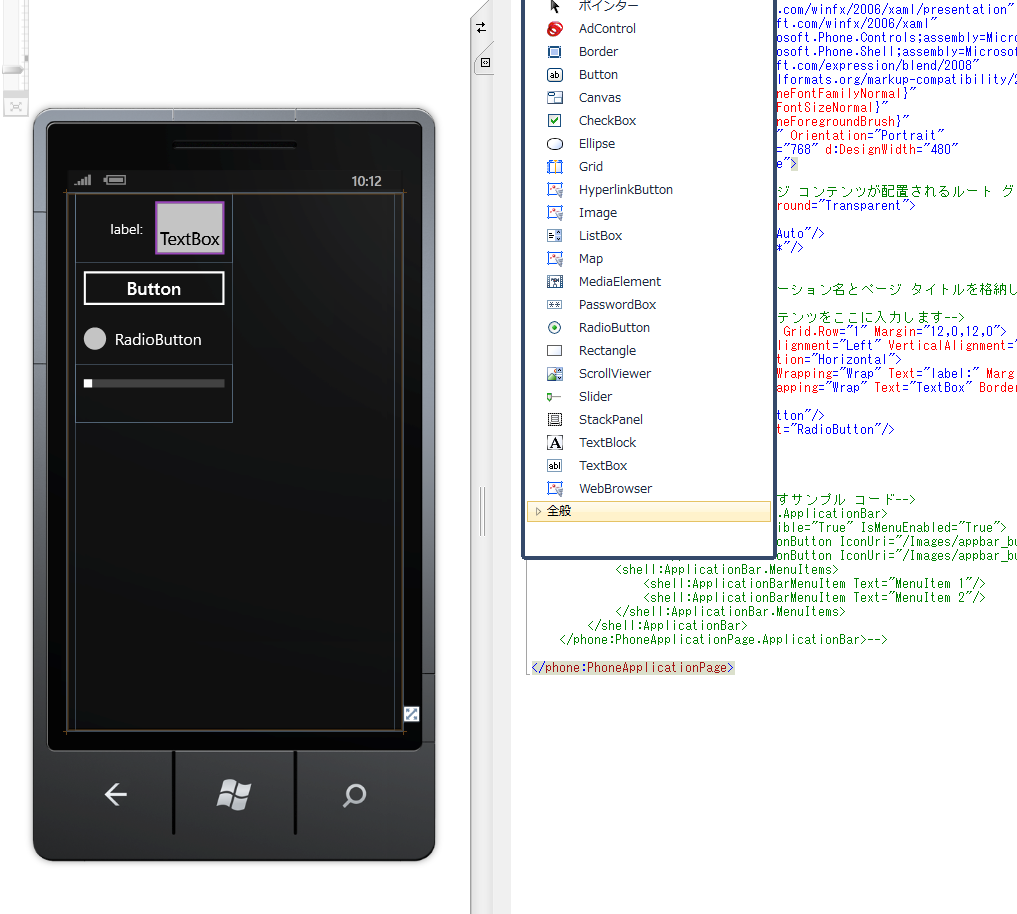Select the Slider control from the toolbox

click(x=596, y=396)
